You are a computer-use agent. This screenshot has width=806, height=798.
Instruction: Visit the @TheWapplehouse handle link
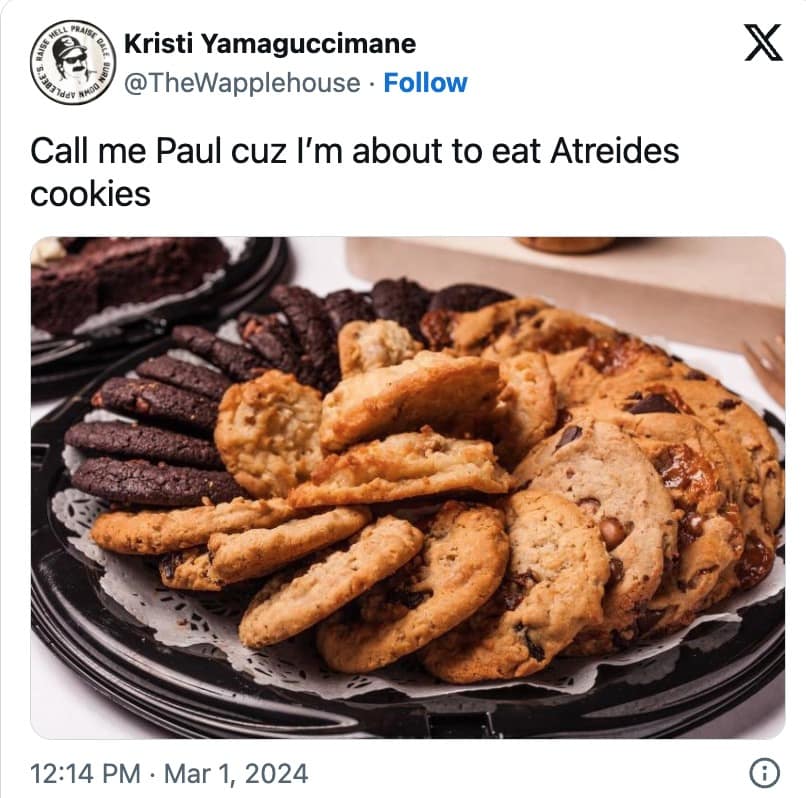242,83
